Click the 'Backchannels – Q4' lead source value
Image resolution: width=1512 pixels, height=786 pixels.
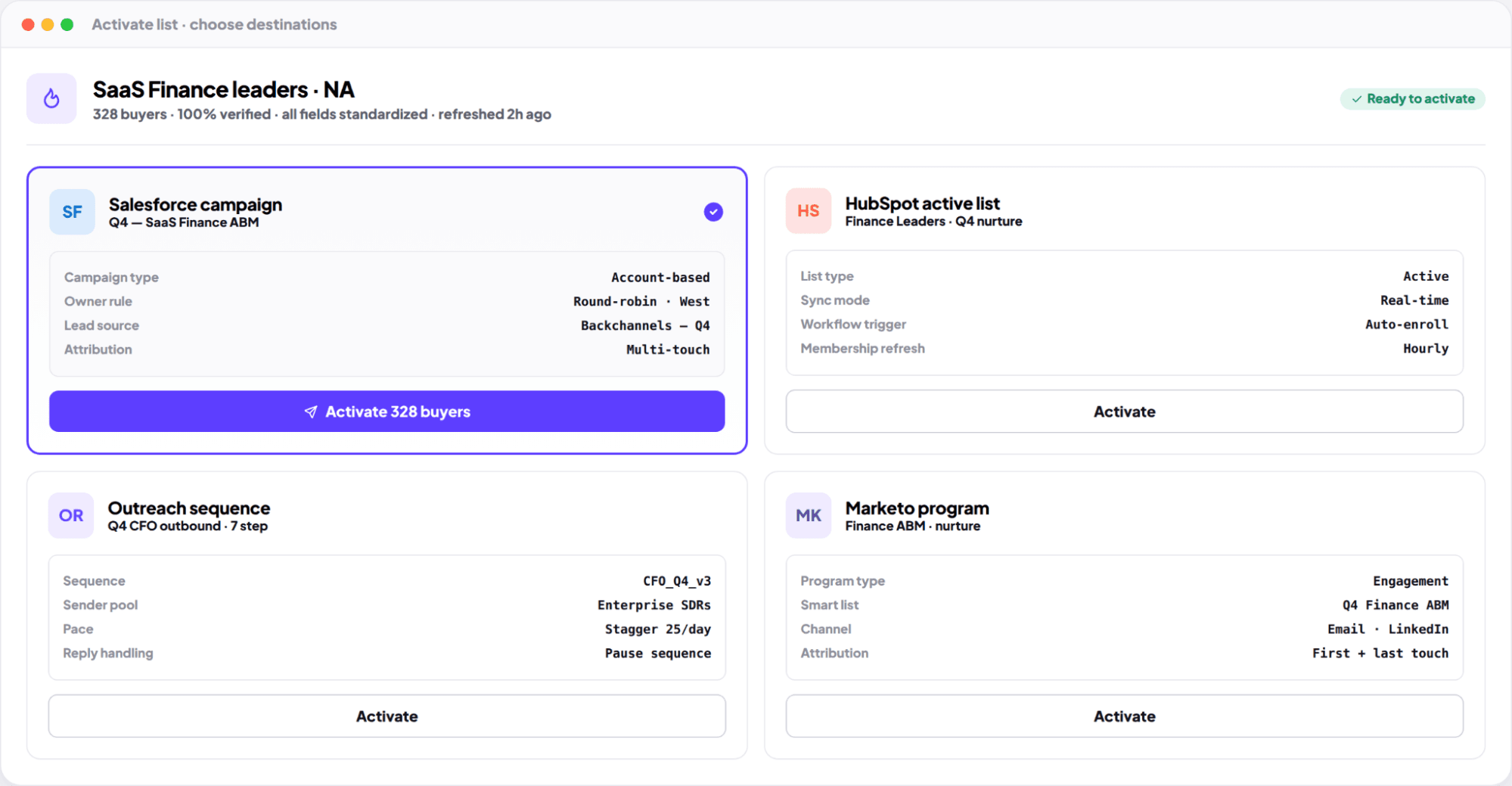click(x=645, y=325)
